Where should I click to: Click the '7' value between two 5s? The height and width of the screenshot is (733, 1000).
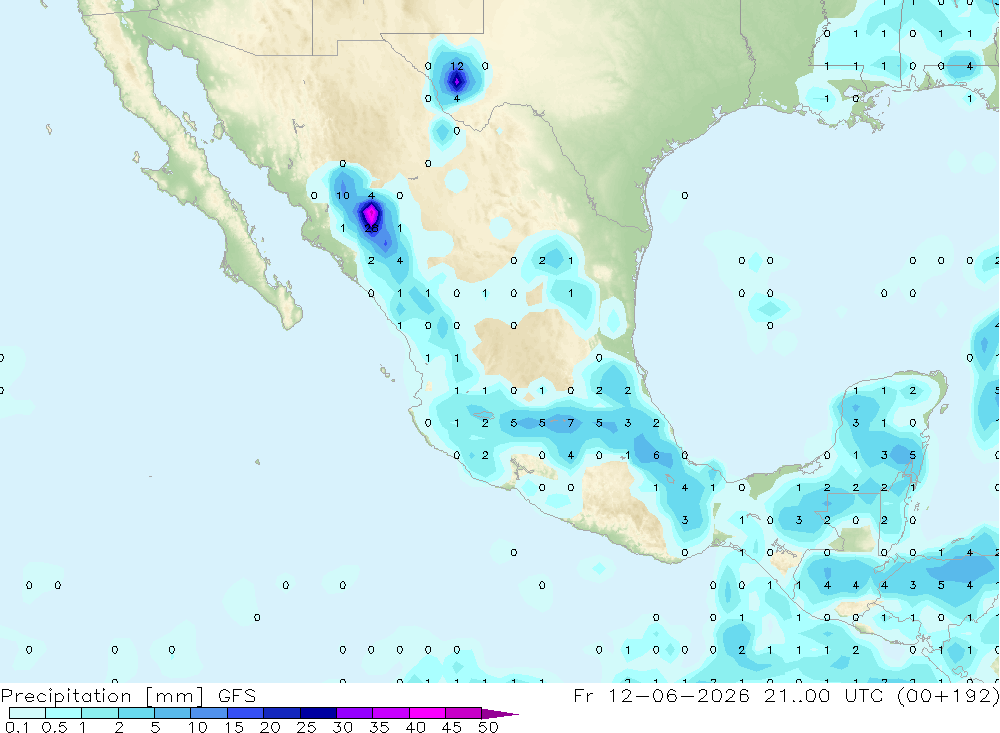tap(571, 422)
